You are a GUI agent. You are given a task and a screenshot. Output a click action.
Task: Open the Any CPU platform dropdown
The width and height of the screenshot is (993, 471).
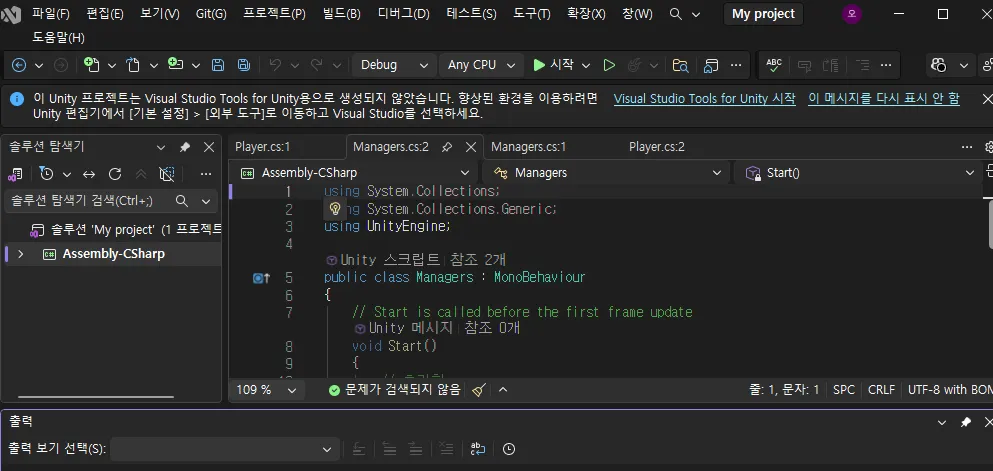pos(481,65)
